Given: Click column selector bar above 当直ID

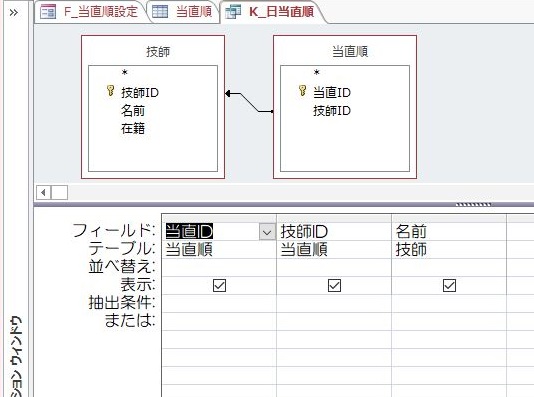Looking at the screenshot, I should coord(219,218).
